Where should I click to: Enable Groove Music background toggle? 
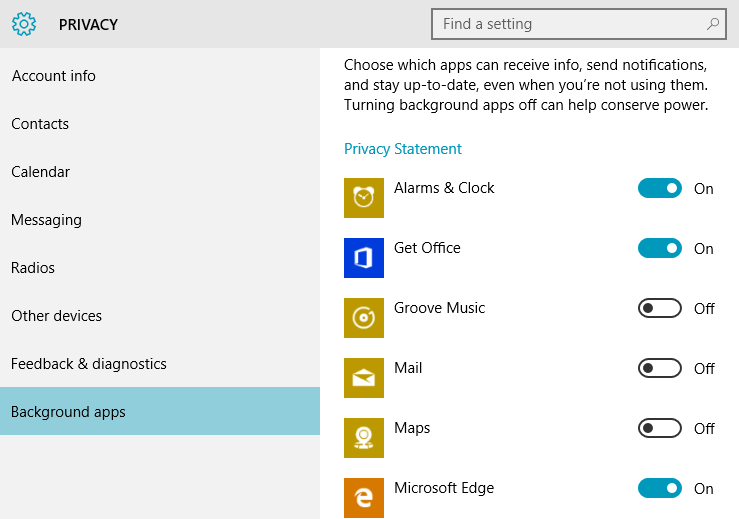tap(660, 308)
